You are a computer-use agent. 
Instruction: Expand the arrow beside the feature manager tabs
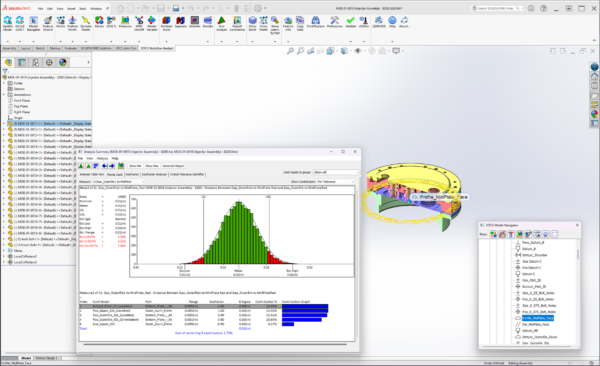pyautogui.click(x=88, y=62)
